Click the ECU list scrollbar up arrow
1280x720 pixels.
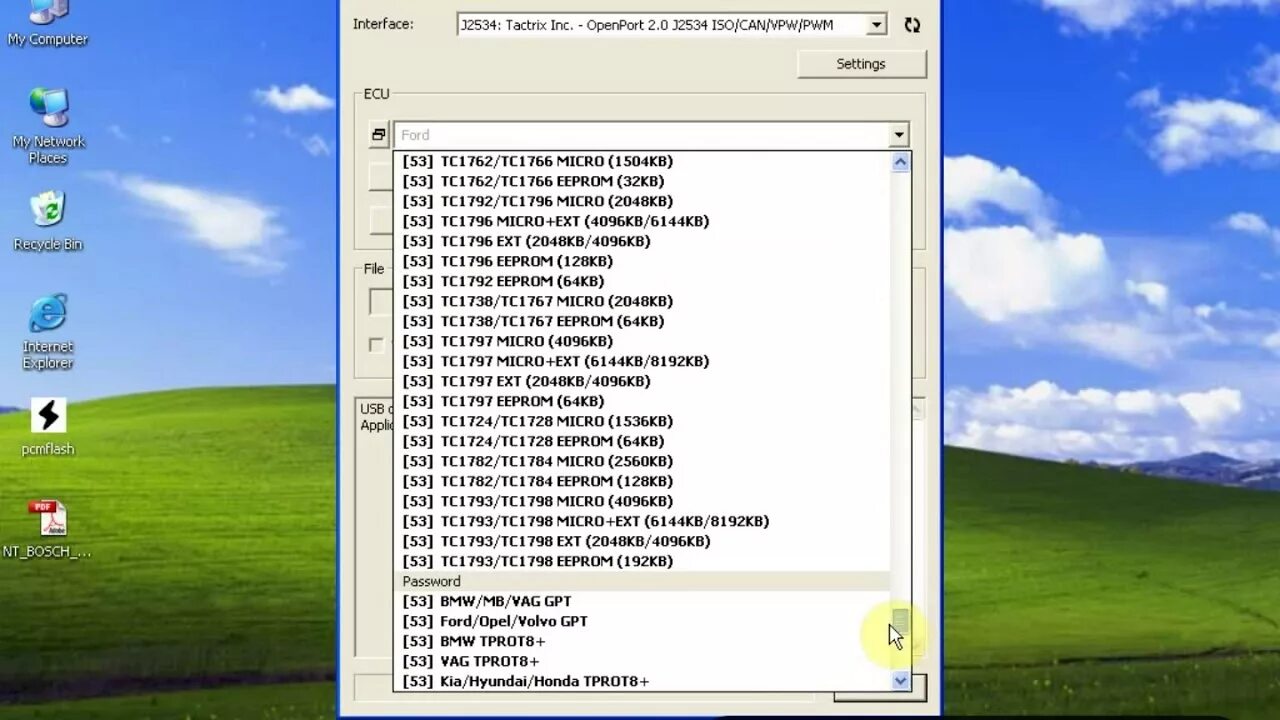click(x=900, y=161)
